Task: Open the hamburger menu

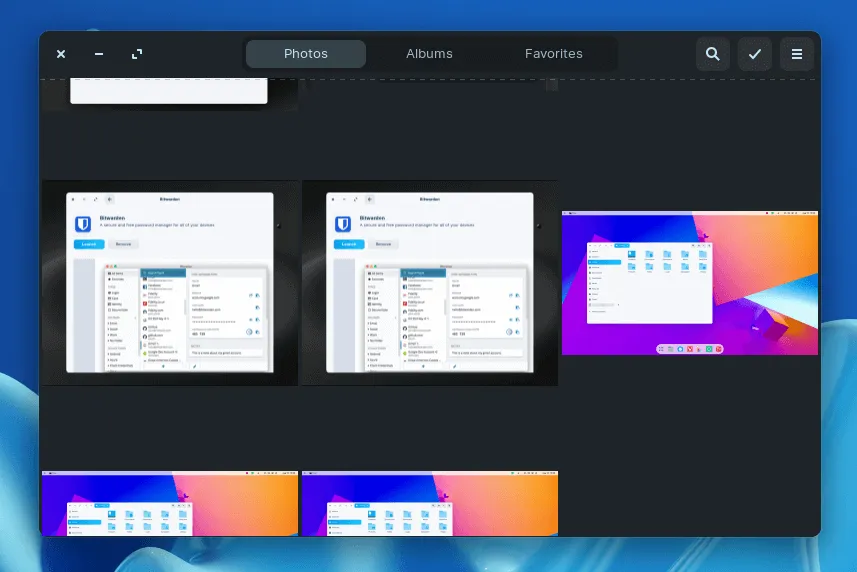Action: tap(796, 54)
